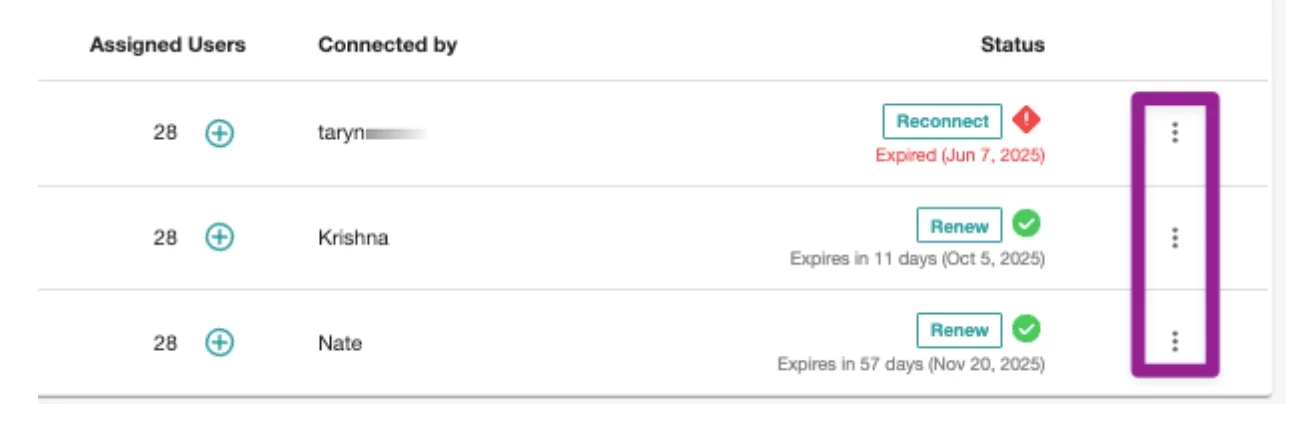This screenshot has width=1296, height=428.
Task: Open three-dot menu for taryn's connection
Action: [1175, 133]
